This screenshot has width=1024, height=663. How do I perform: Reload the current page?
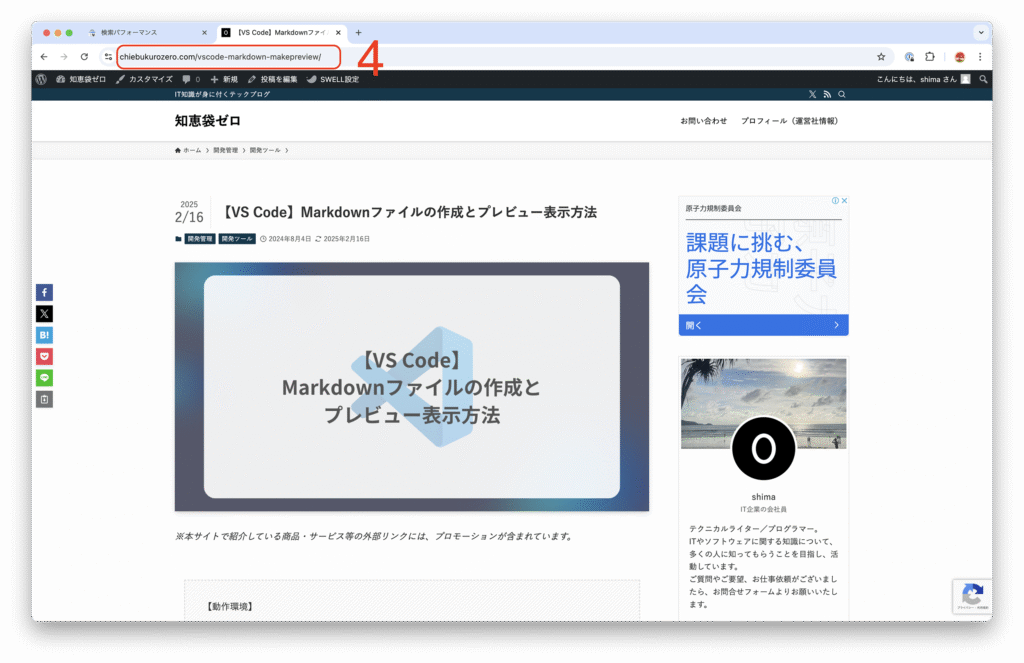(84, 57)
